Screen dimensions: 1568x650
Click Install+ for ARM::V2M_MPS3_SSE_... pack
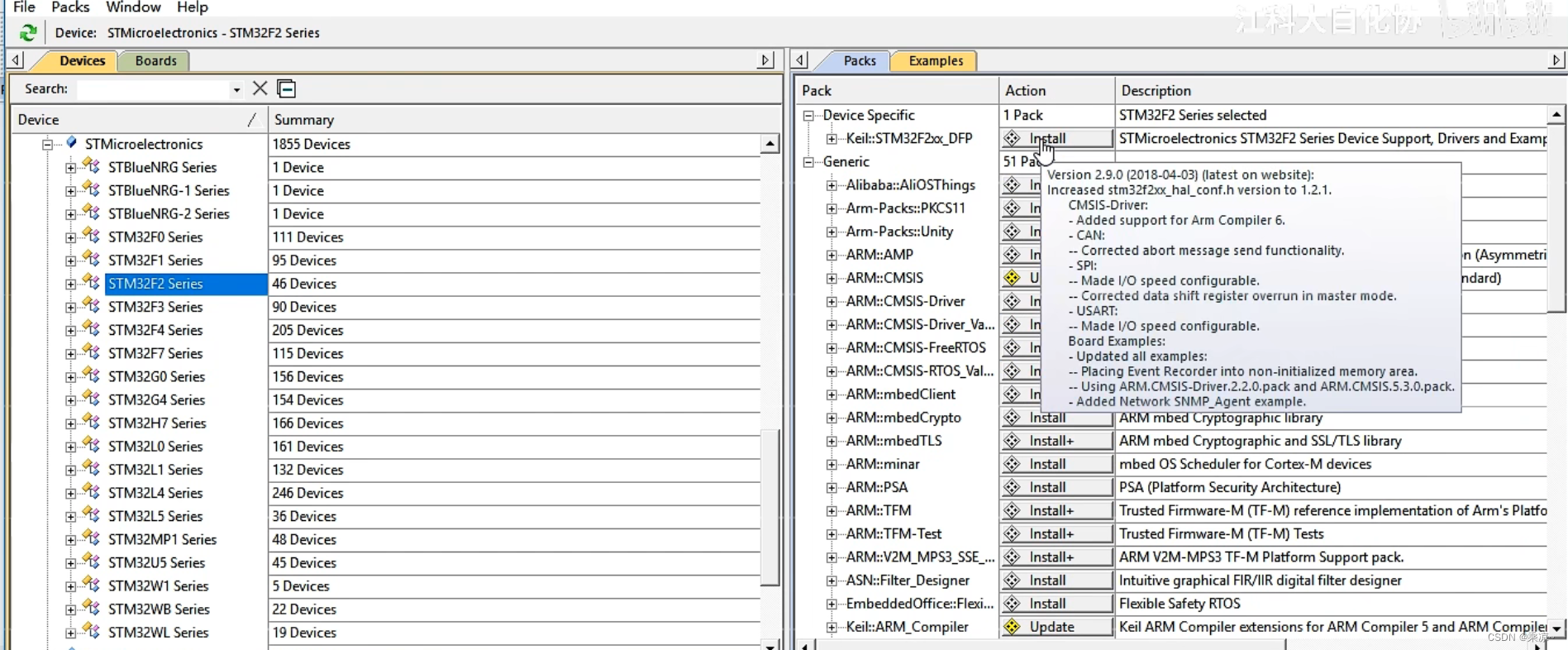1056,557
